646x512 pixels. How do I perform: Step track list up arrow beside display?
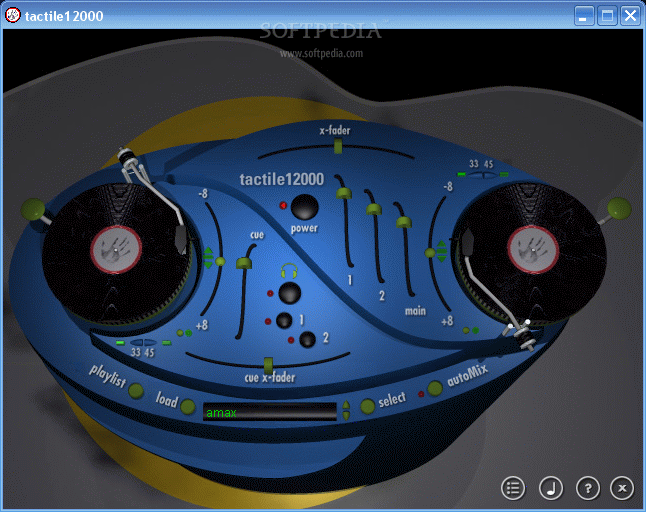click(346, 405)
